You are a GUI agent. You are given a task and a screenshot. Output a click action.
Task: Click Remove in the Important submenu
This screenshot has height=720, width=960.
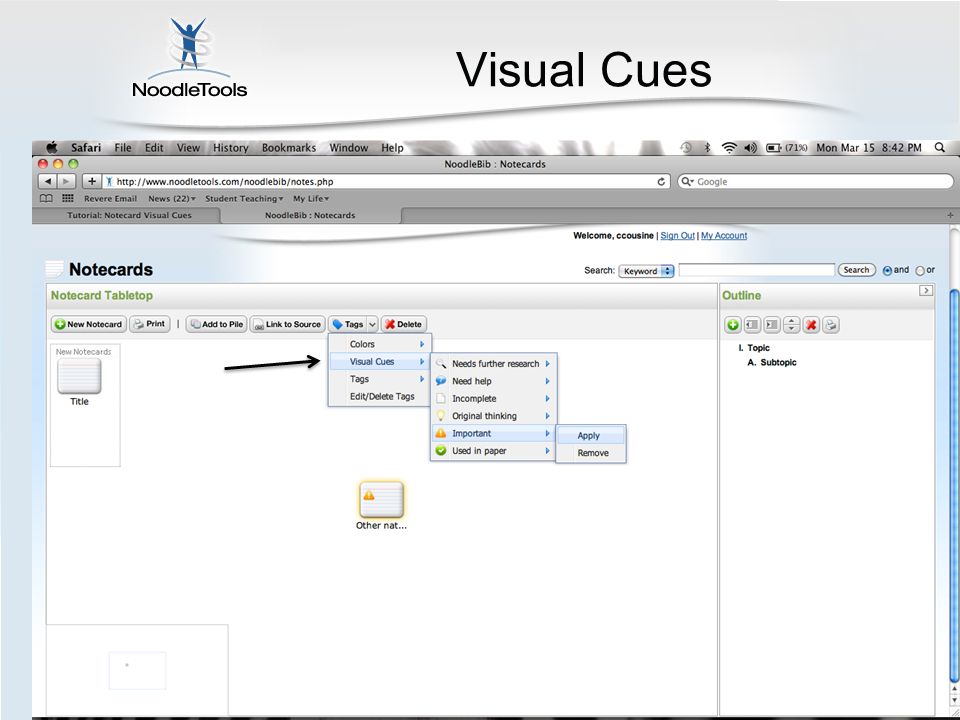(x=591, y=453)
